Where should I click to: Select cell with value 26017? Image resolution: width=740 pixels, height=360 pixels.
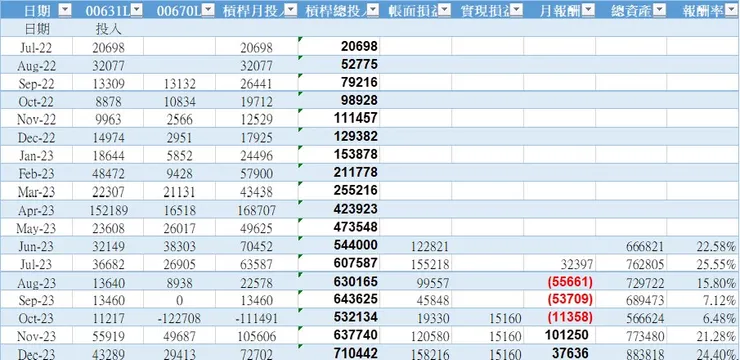click(x=179, y=228)
